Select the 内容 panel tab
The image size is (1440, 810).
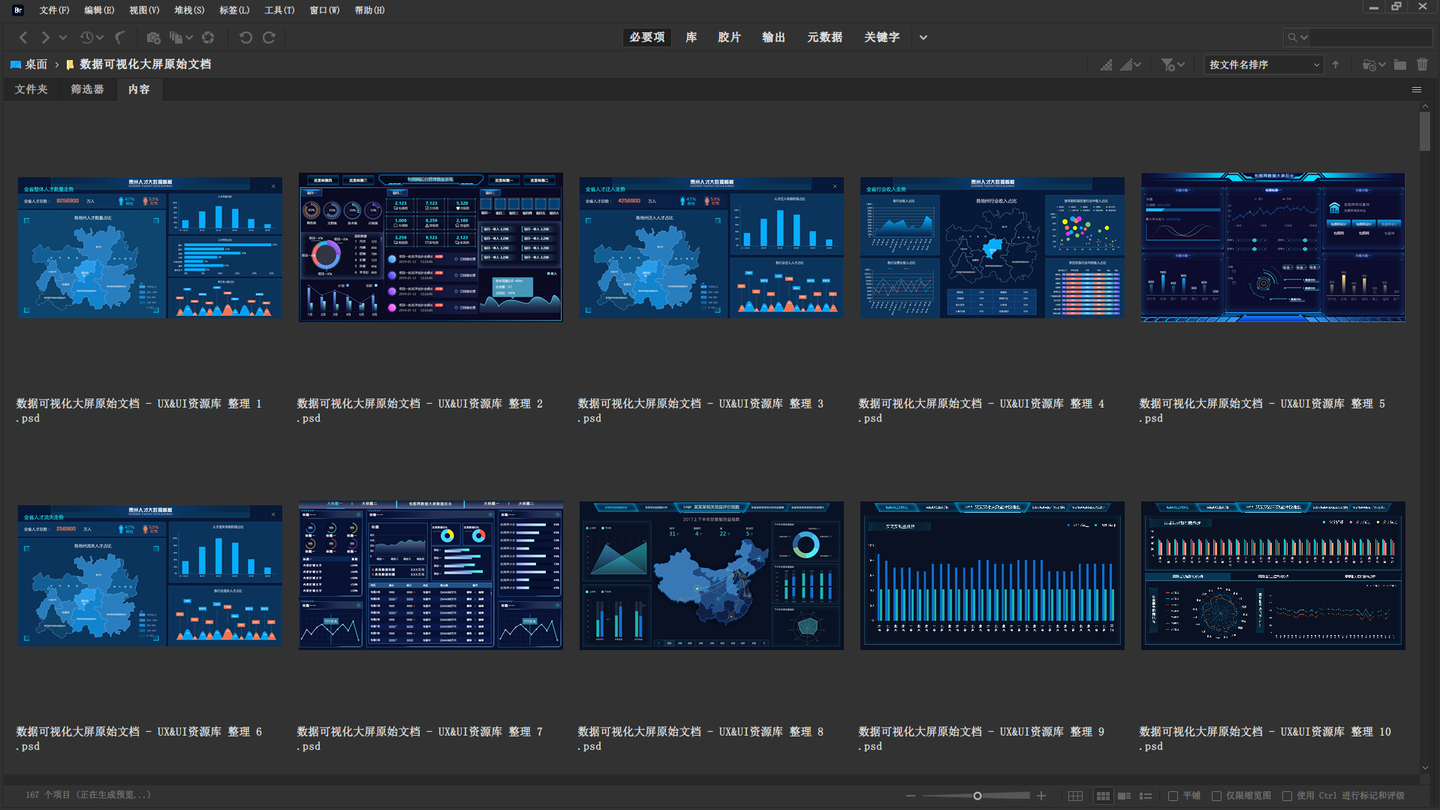pos(139,89)
